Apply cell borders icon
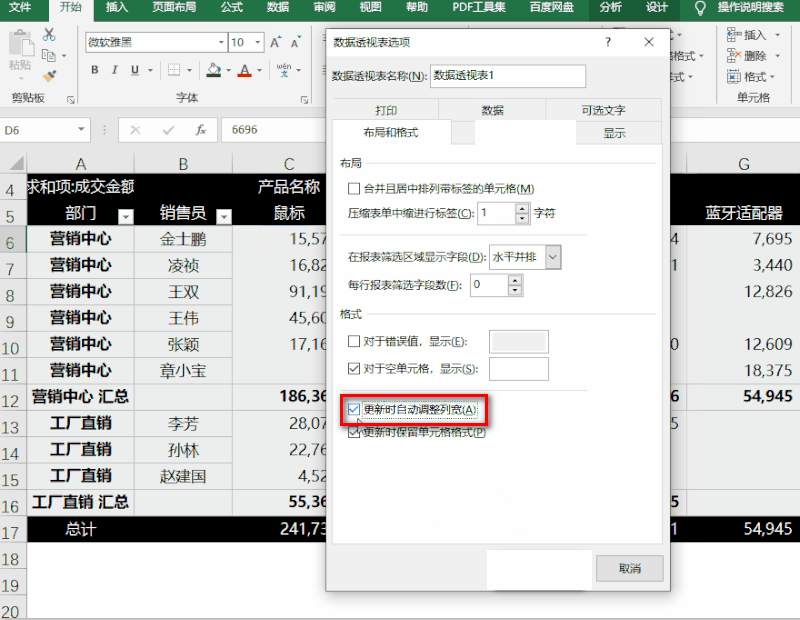Screen dimensions: 800x620 coord(174,70)
